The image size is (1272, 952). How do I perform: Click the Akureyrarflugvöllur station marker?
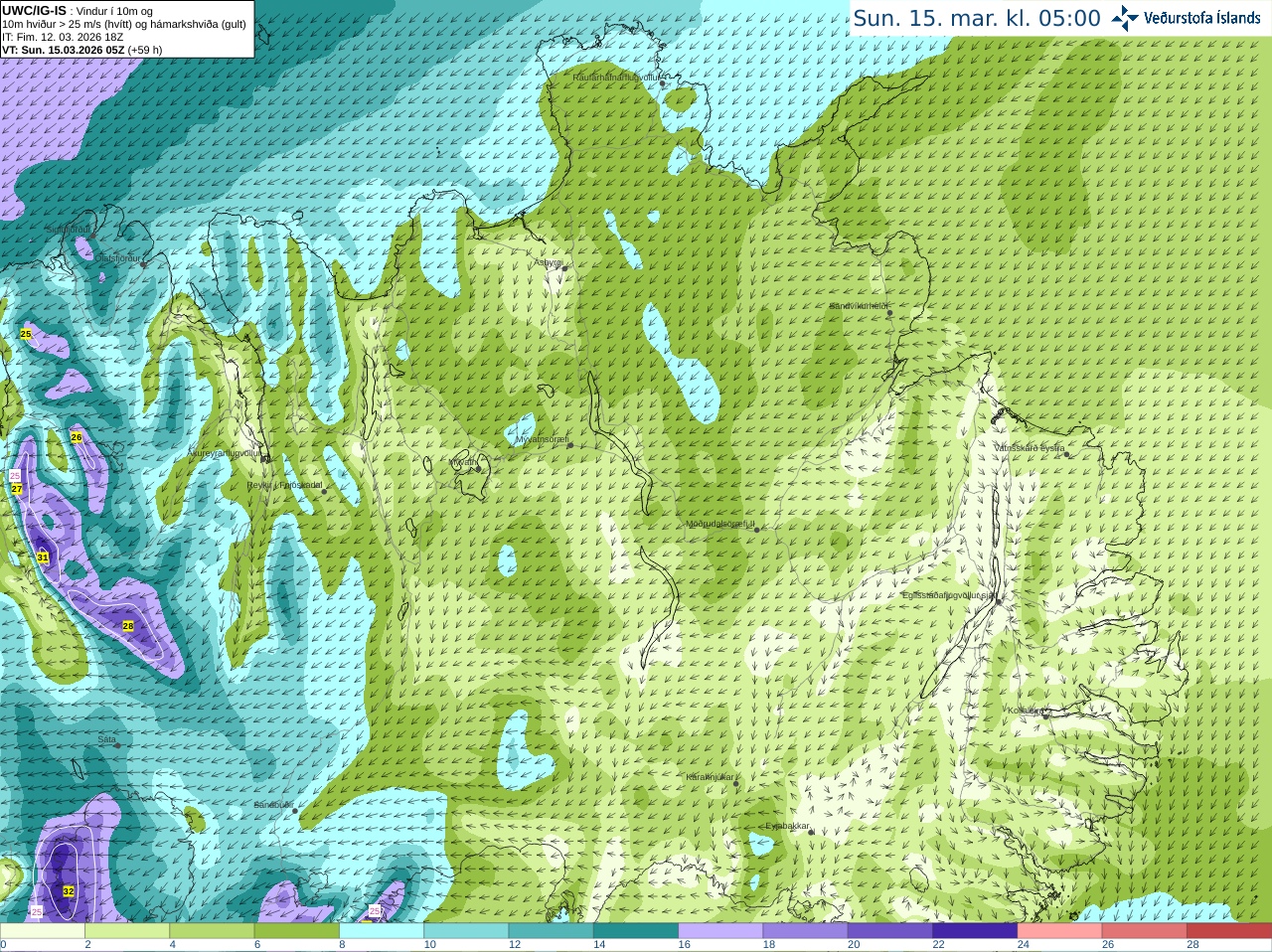264,459
